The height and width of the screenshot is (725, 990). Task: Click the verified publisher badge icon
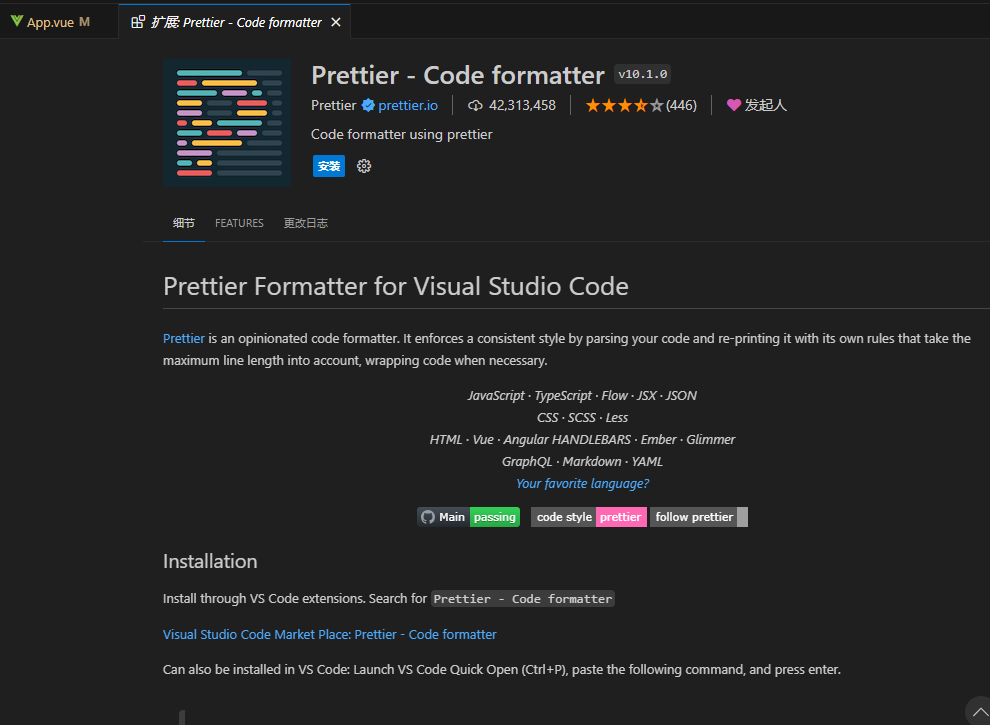pyautogui.click(x=368, y=105)
